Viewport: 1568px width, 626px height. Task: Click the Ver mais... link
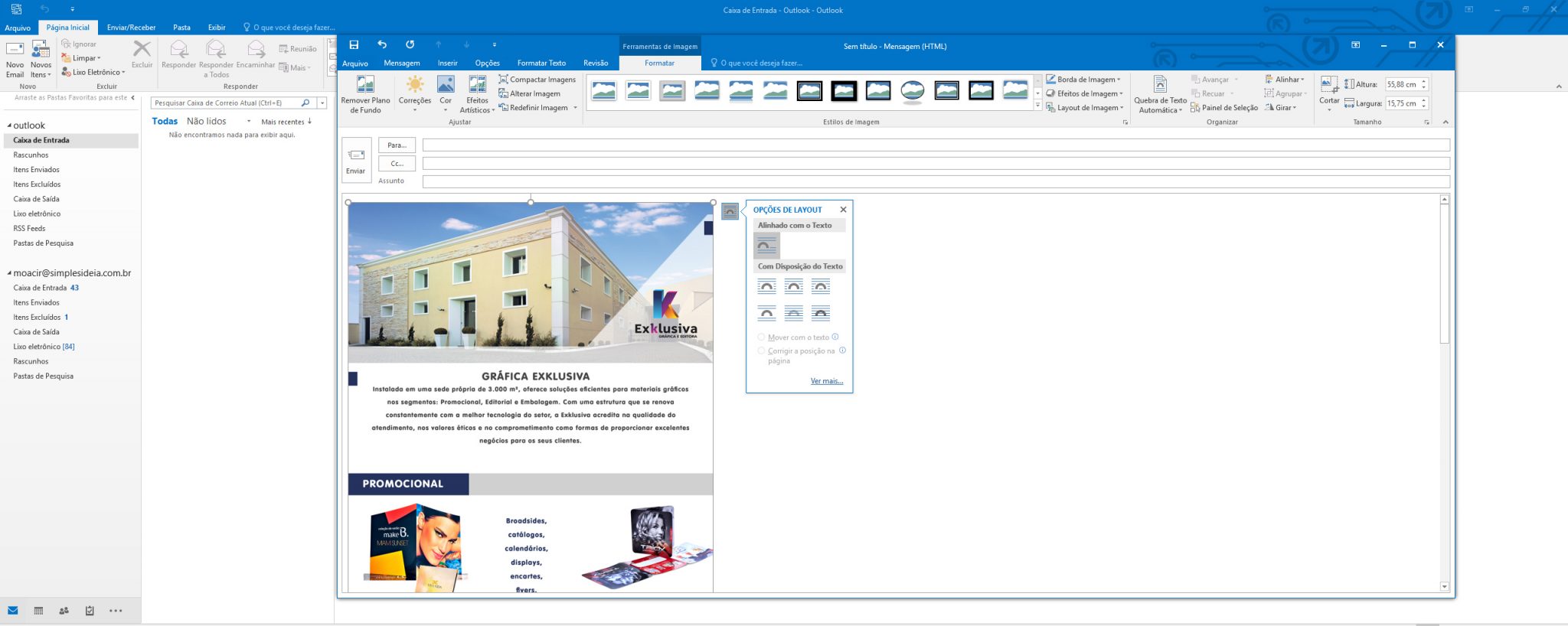click(x=826, y=381)
